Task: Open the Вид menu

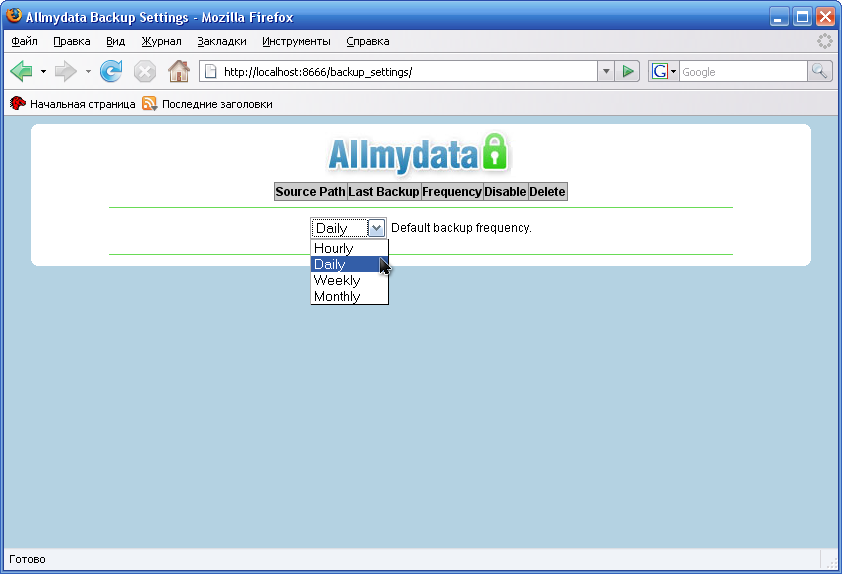Action: tap(115, 41)
